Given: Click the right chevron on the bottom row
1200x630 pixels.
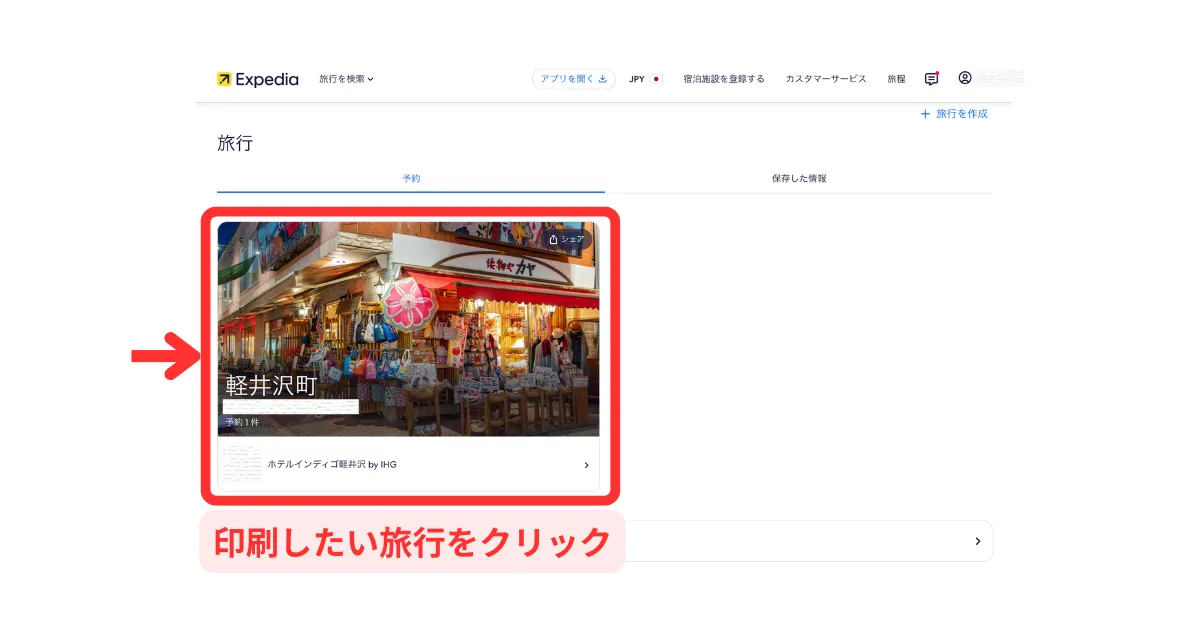Looking at the screenshot, I should pos(977,541).
